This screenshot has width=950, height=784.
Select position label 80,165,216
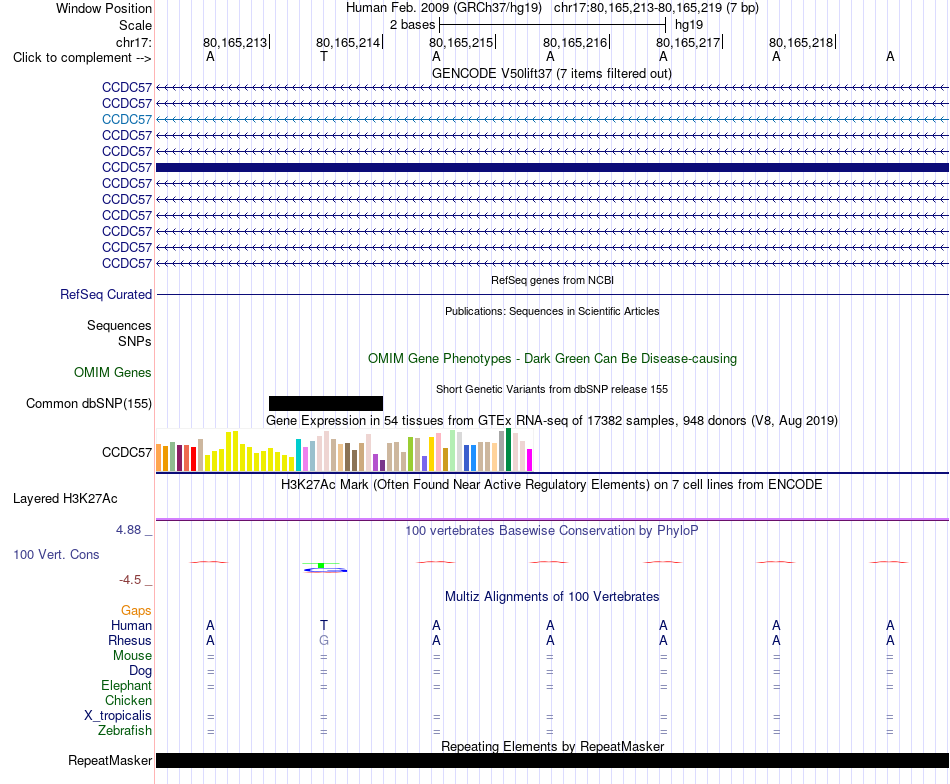point(575,42)
